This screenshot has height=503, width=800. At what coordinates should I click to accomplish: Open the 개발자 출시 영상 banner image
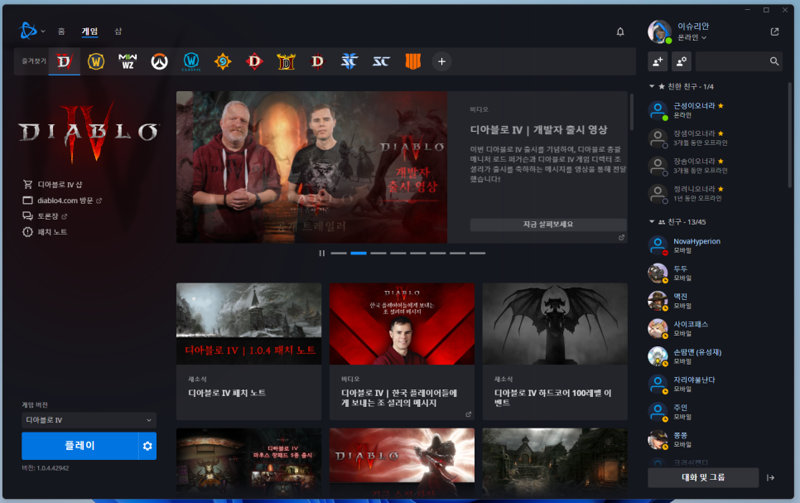pyautogui.click(x=312, y=167)
